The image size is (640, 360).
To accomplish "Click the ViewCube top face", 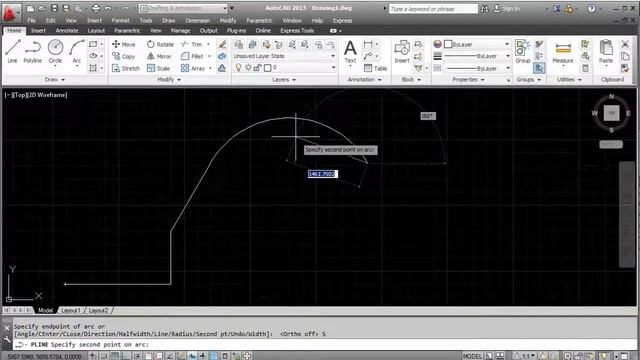I will tap(611, 113).
